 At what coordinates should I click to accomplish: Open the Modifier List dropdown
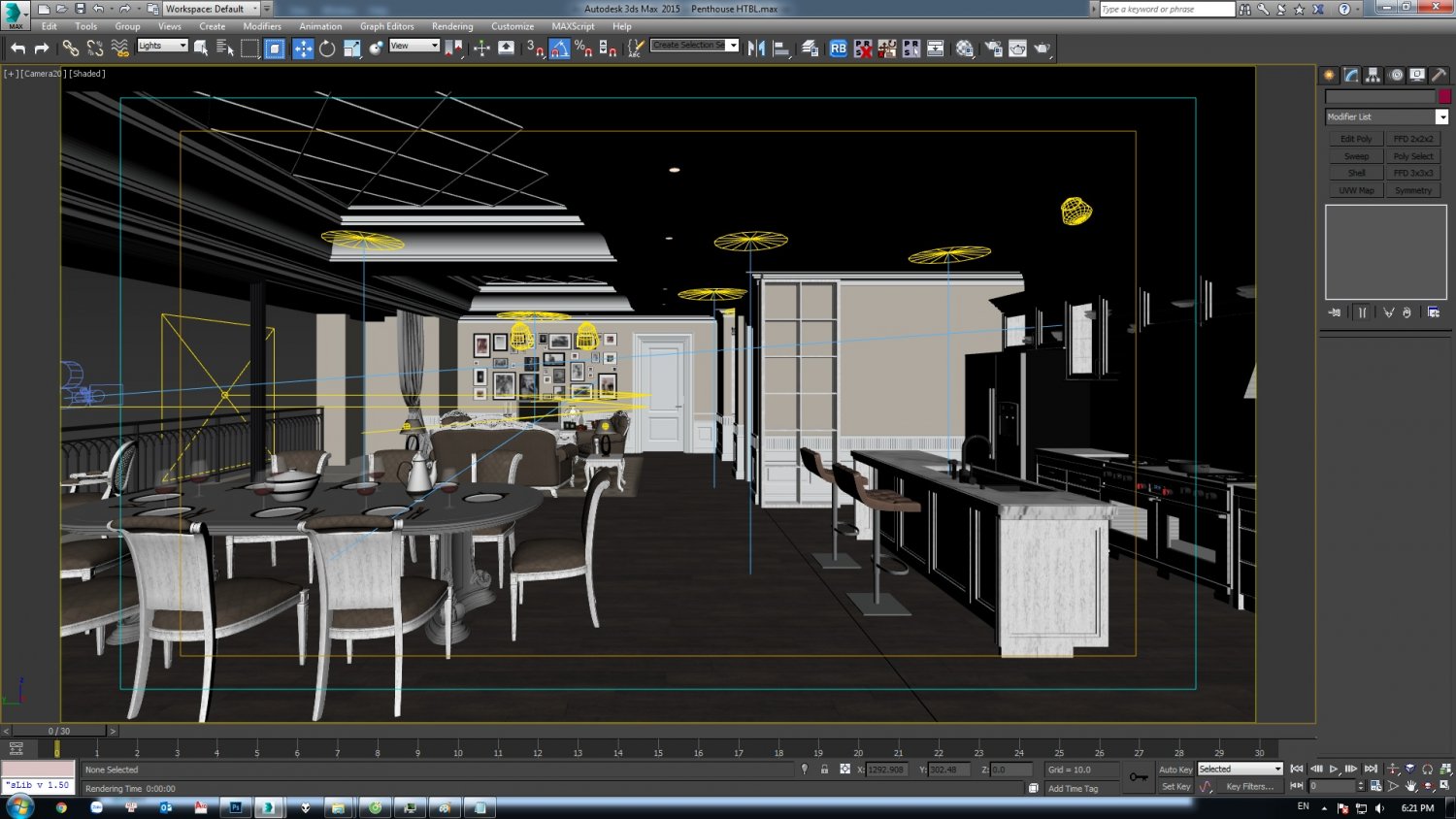1442,116
